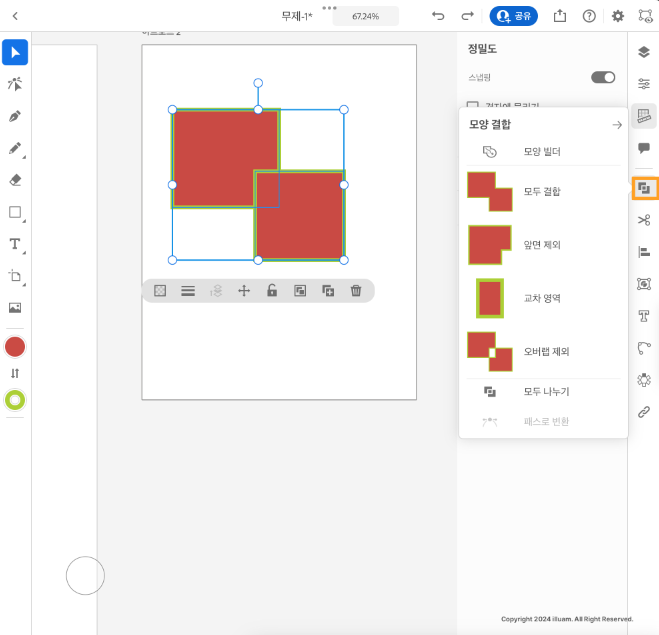Click the group icon in floating toolbar

[x=300, y=290]
